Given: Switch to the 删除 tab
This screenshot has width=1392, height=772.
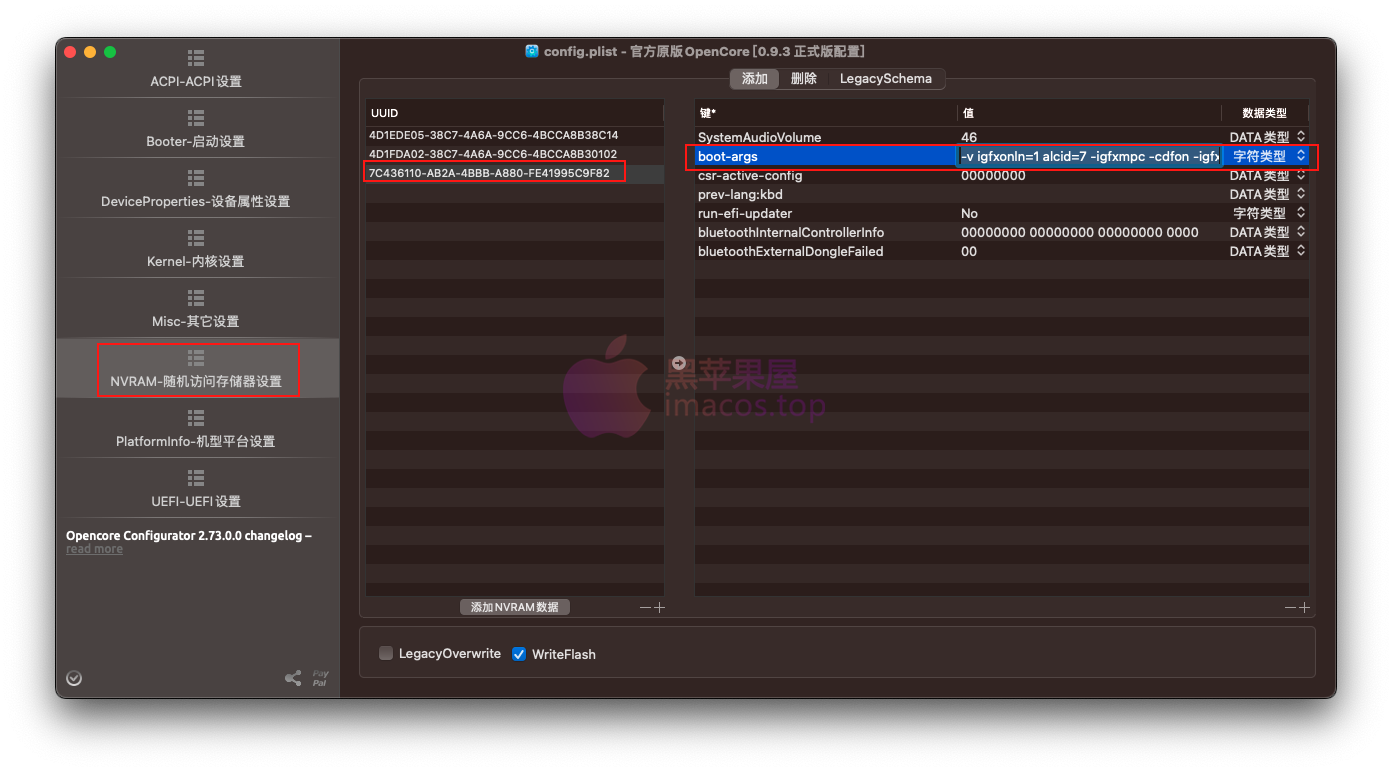Looking at the screenshot, I should click(x=803, y=79).
